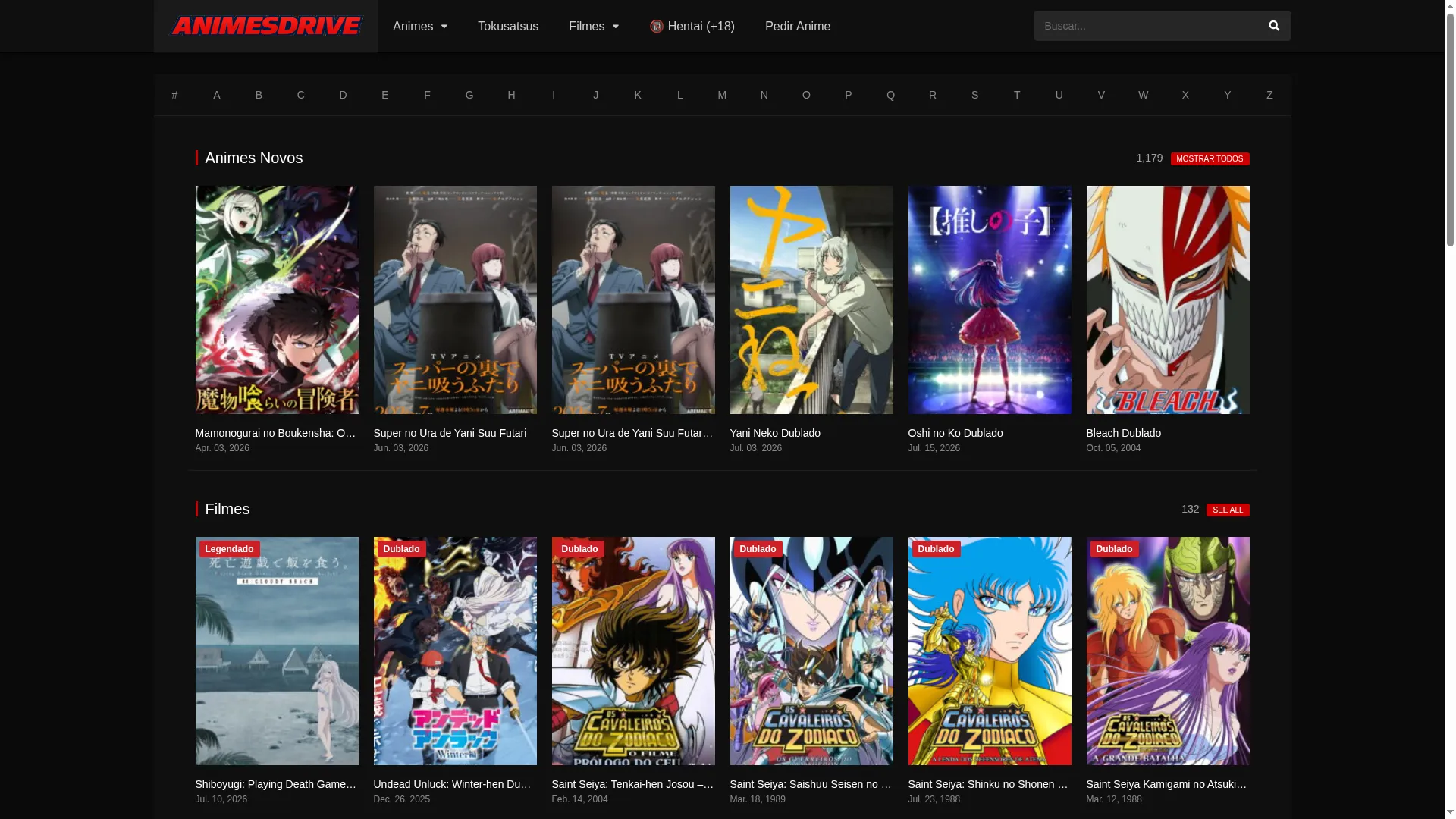Click date 'Dec. 26, 2025'

402,799
